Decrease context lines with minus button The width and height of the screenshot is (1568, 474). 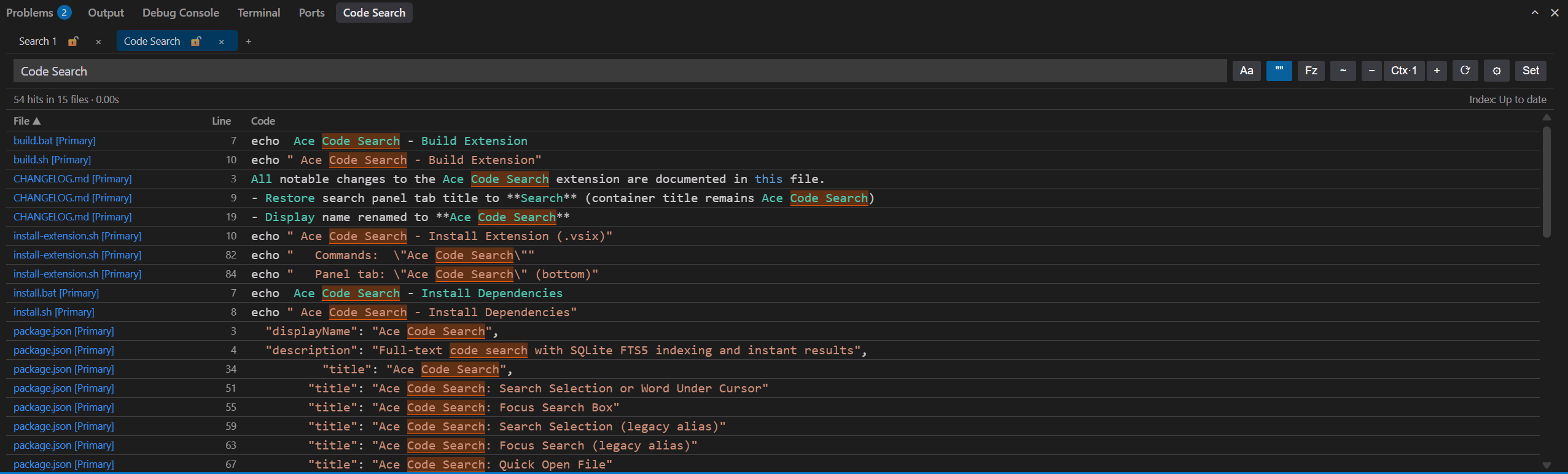point(1371,71)
